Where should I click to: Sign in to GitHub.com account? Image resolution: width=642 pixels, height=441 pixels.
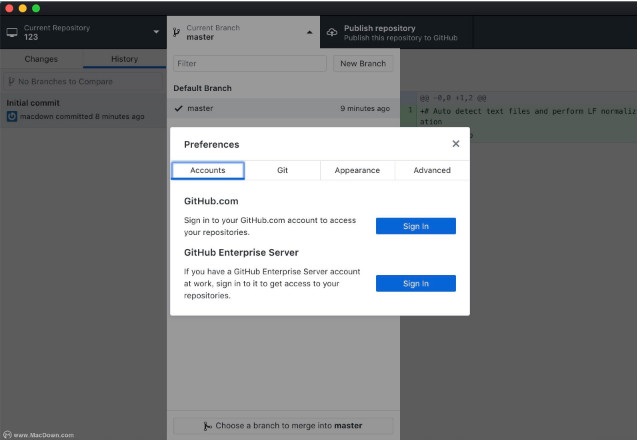416,226
